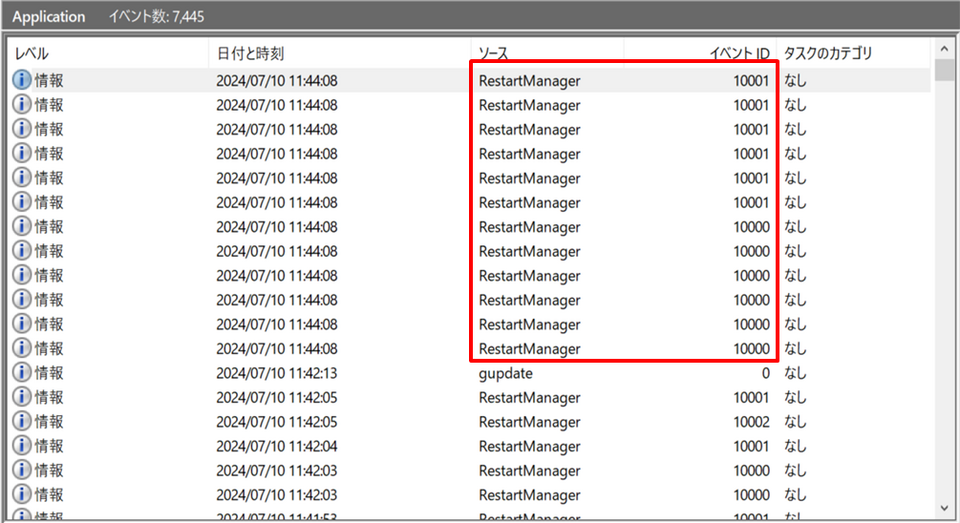Click the scrollbar up arrow

tap(943, 48)
